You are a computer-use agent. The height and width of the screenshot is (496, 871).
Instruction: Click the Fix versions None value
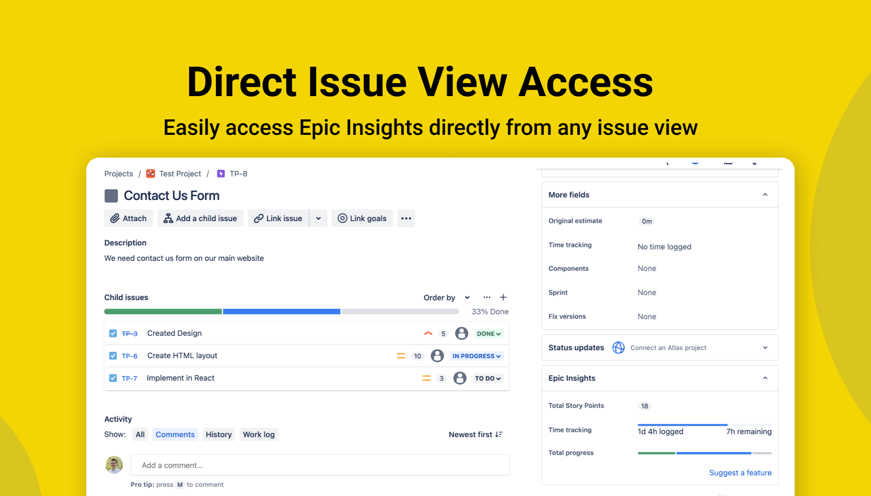pyautogui.click(x=647, y=317)
